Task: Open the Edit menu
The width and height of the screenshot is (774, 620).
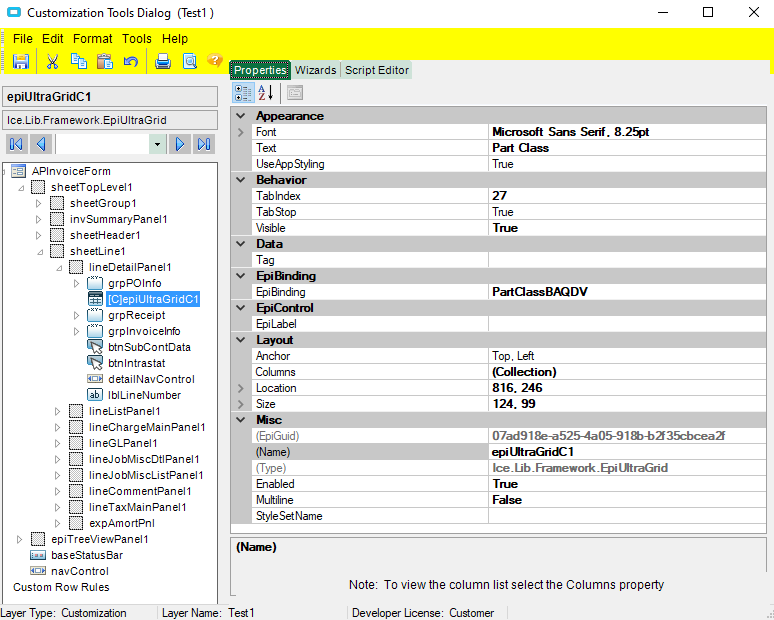Action: pyautogui.click(x=53, y=39)
